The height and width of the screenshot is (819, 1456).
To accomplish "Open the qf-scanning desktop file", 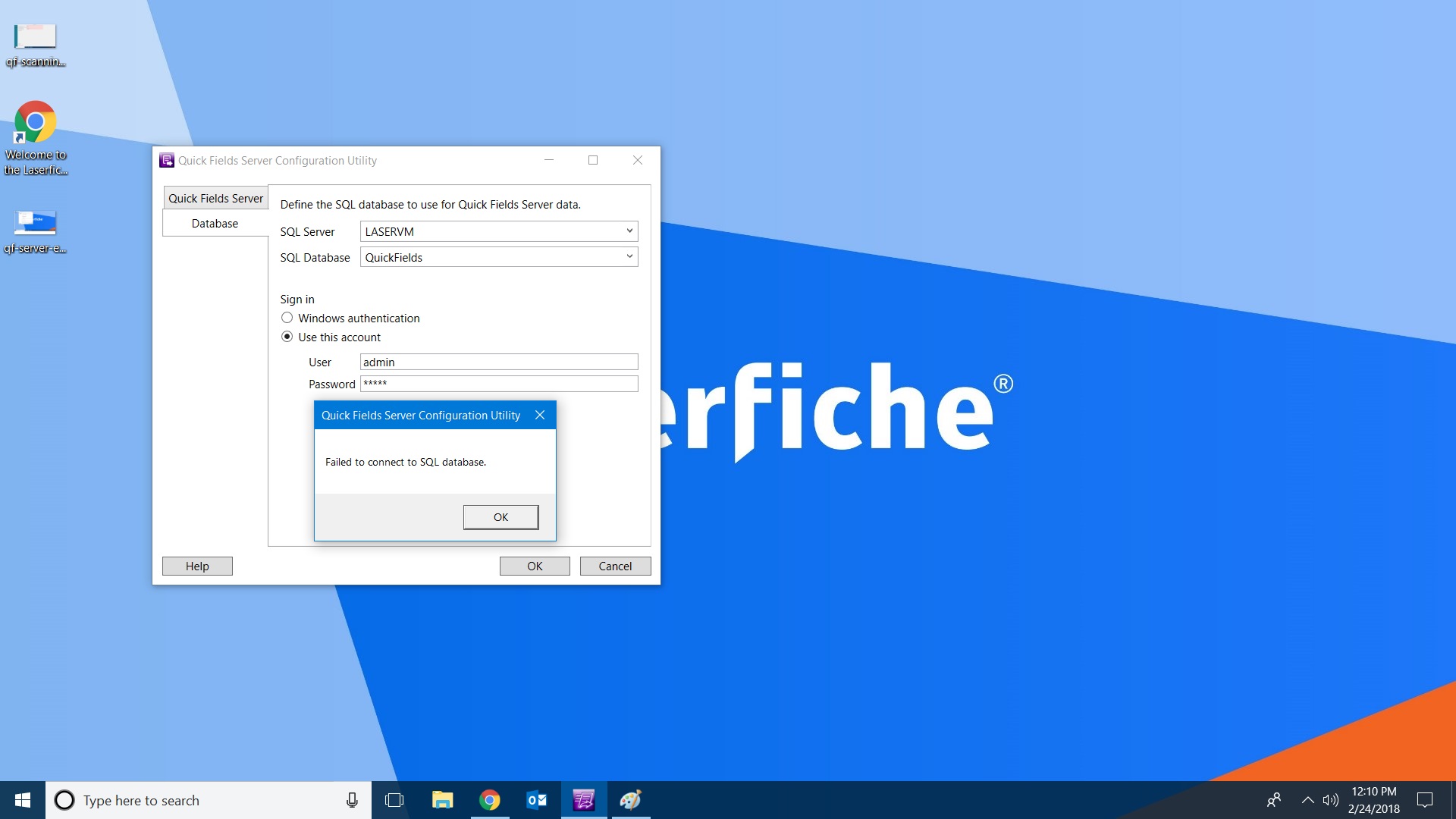I will pyautogui.click(x=35, y=44).
